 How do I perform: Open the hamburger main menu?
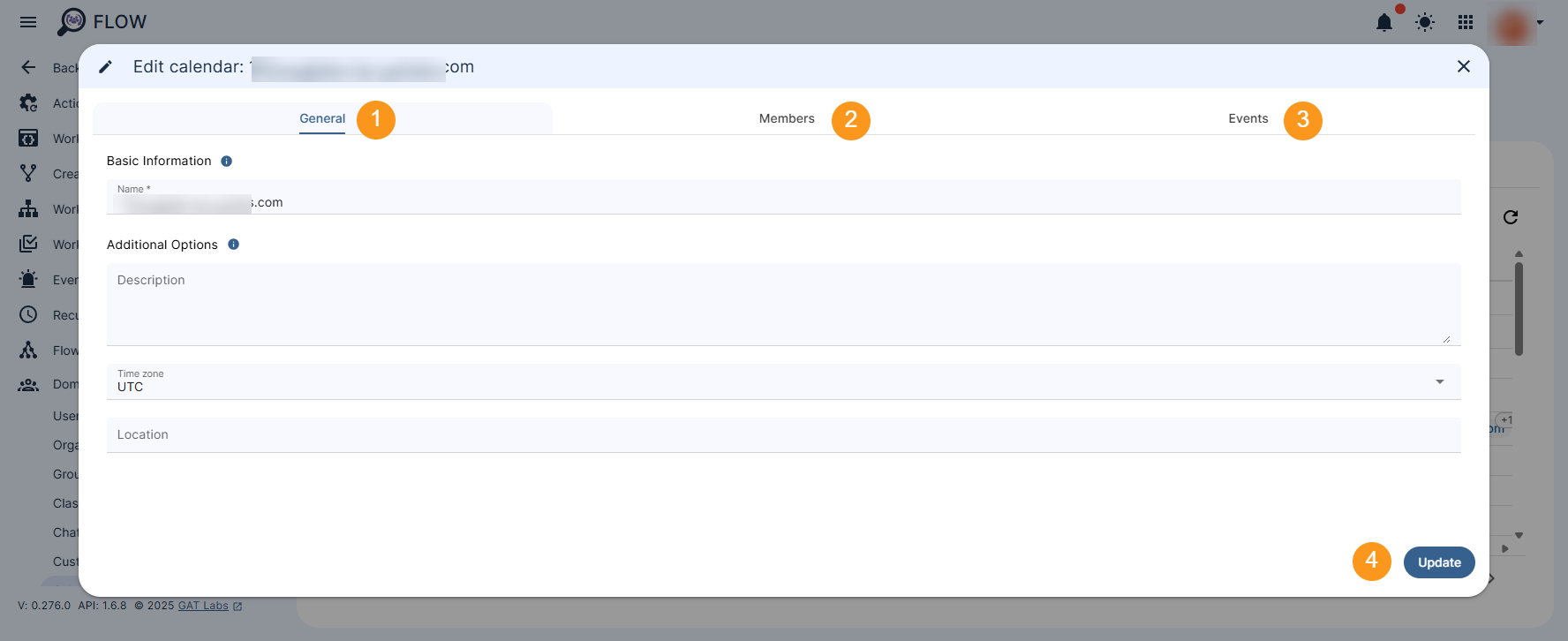pos(28,22)
